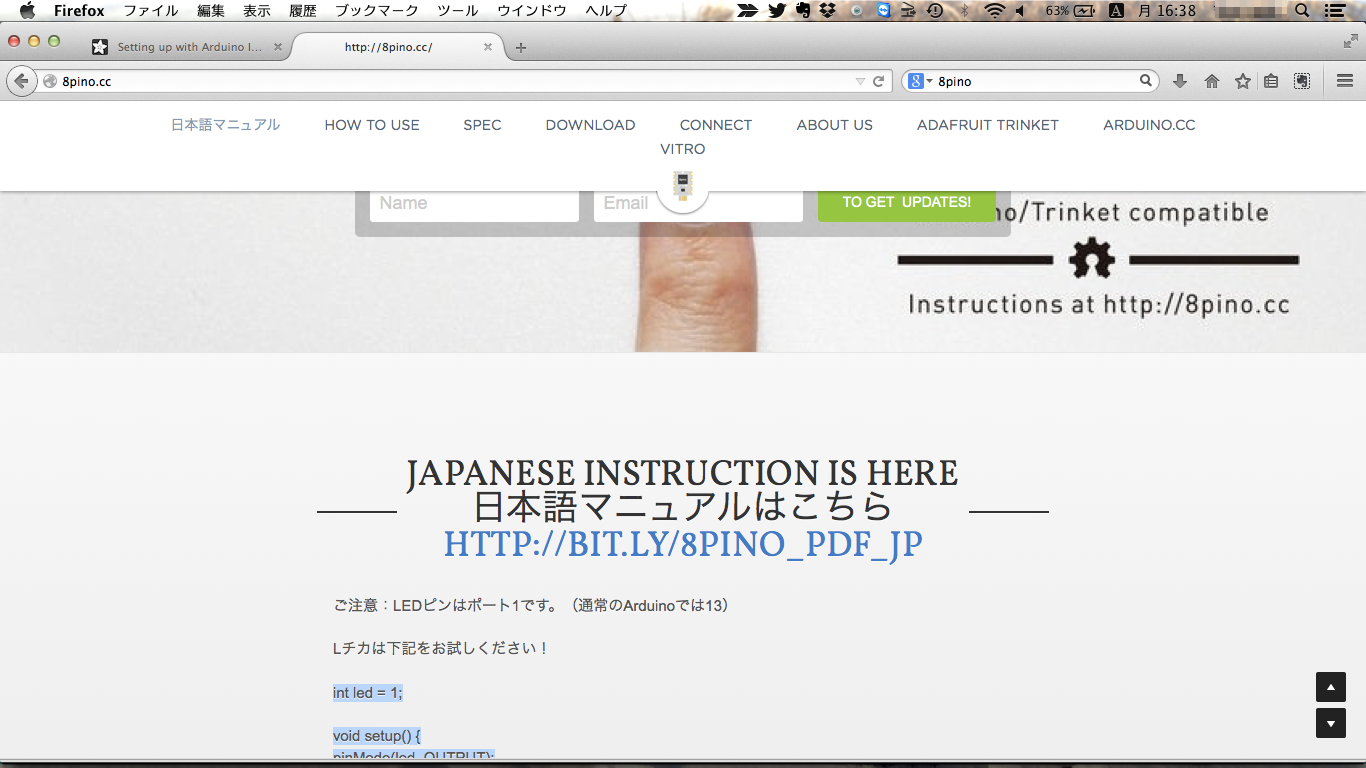Open Spotlight search in the menu bar
This screenshot has height=768, width=1366.
[x=1302, y=11]
